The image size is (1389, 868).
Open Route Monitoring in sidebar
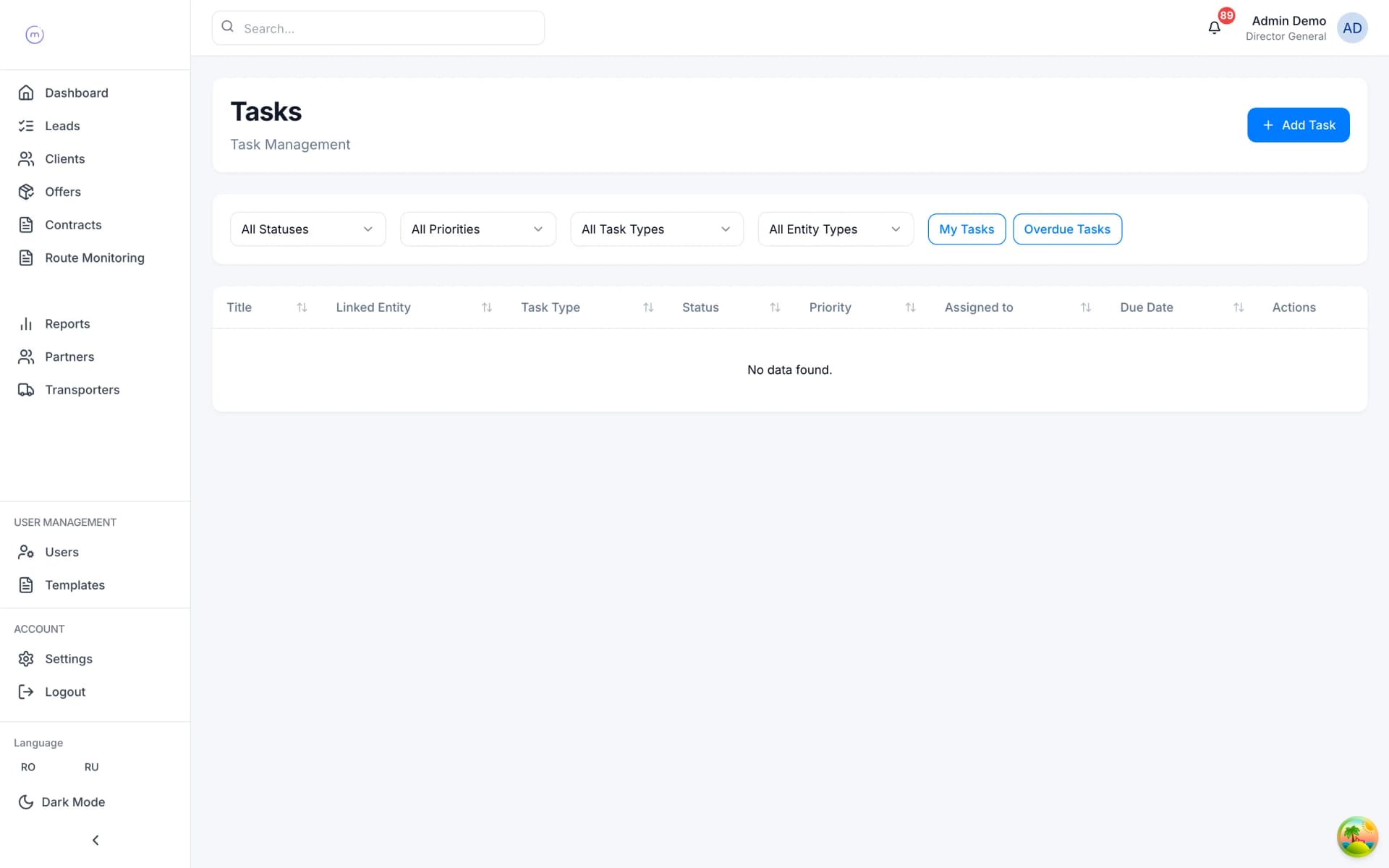coord(95,258)
